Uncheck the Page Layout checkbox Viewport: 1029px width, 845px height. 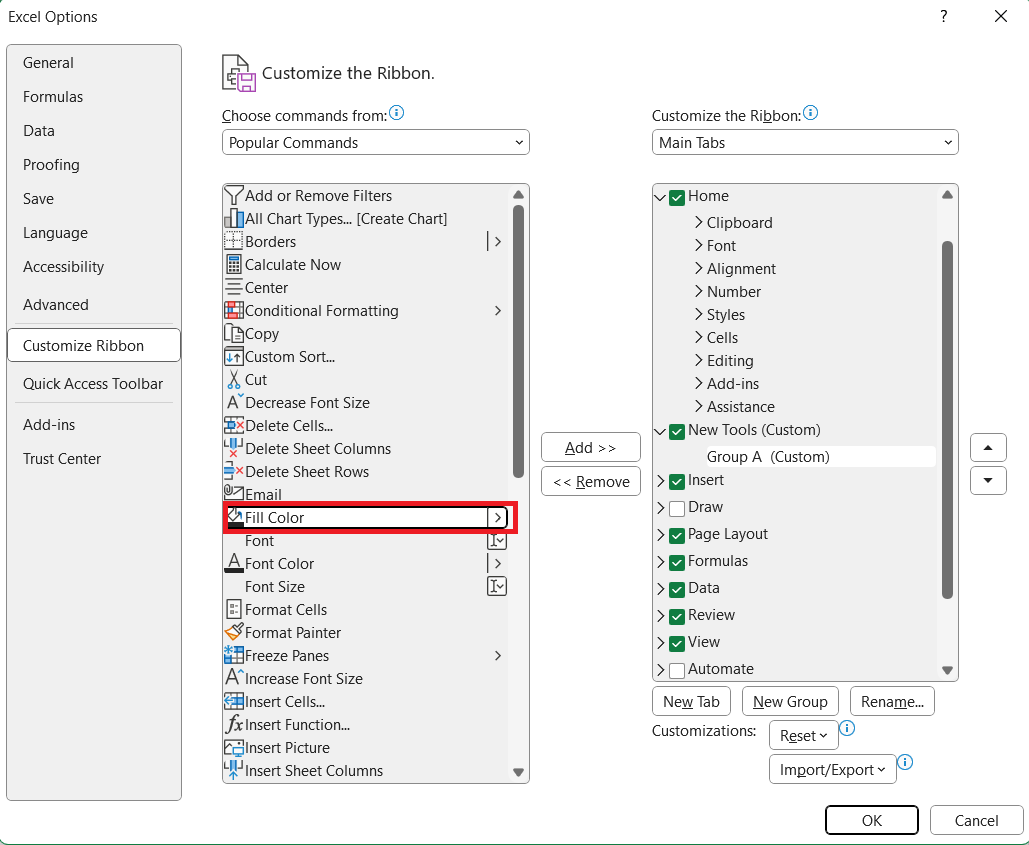click(677, 535)
